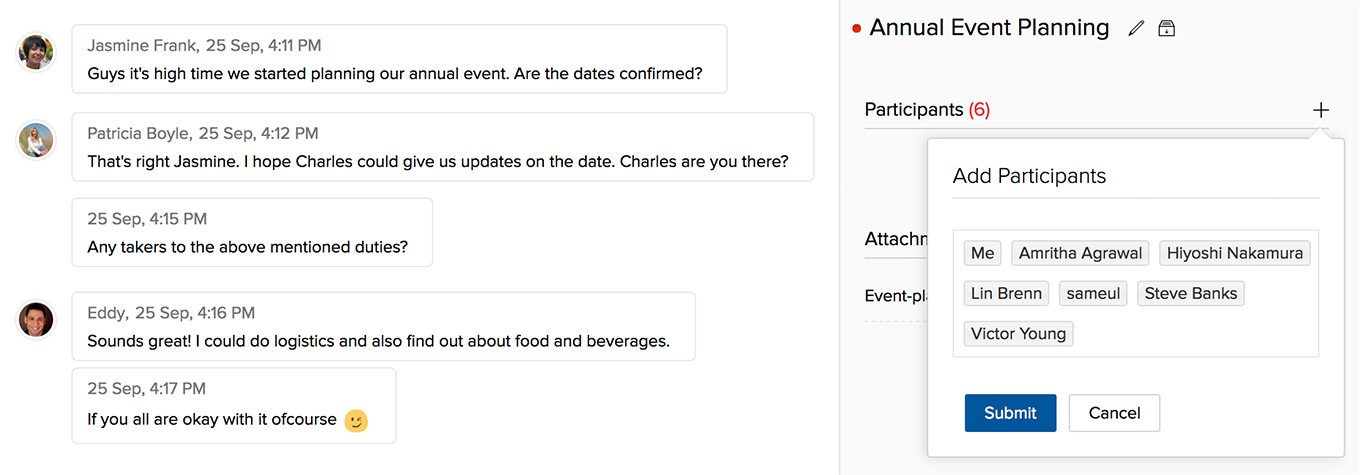Open Jasmine Frank's profile avatar
The width and height of the screenshot is (1360, 475).
coord(36,52)
